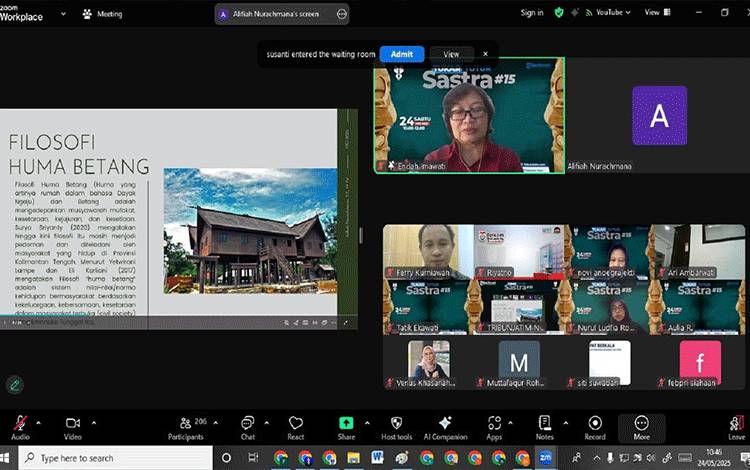Show hidden system tray icons

click(596, 458)
